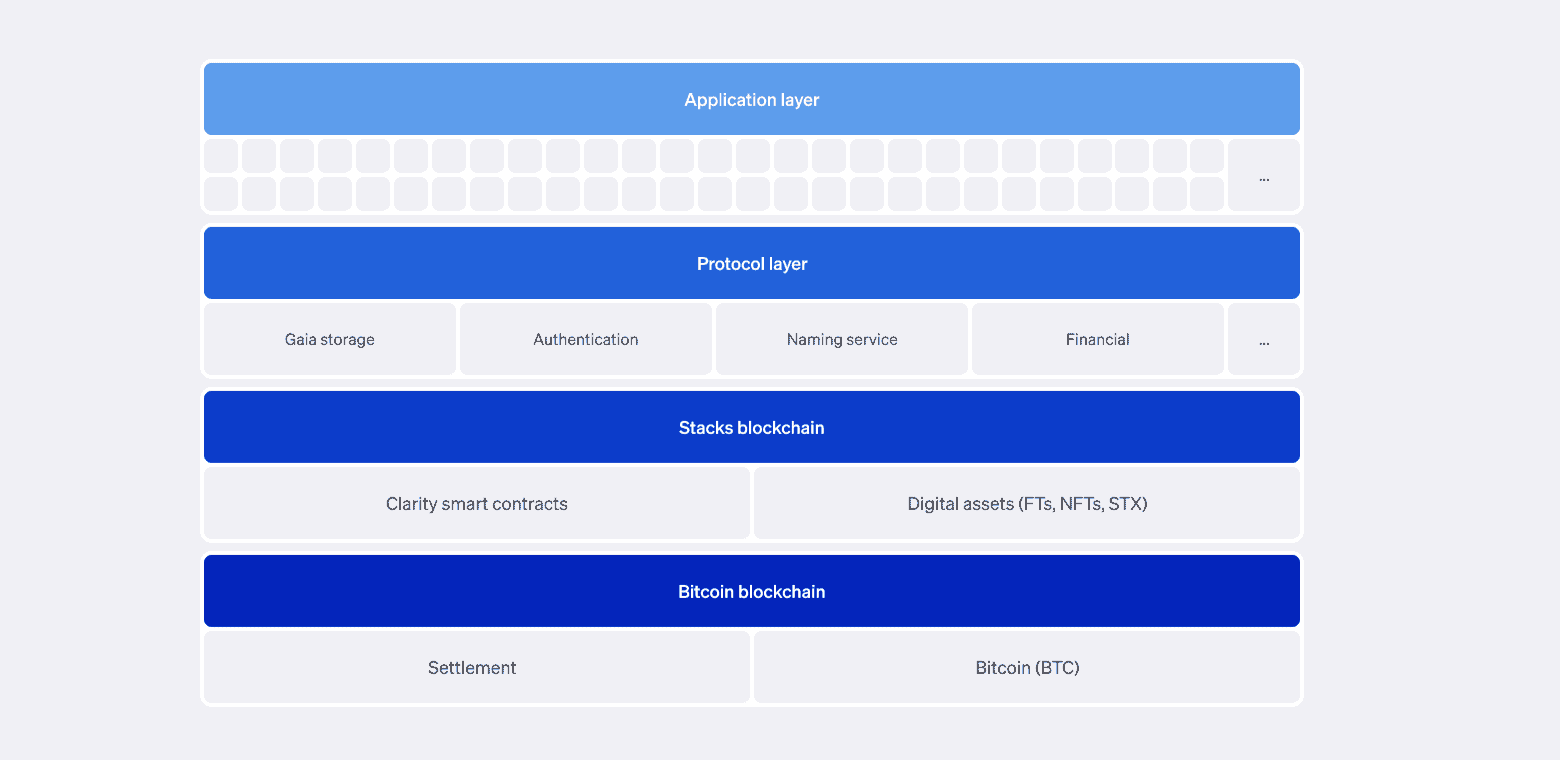1560x760 pixels.
Task: Click the first empty app tile in top row
Action: pos(221,156)
